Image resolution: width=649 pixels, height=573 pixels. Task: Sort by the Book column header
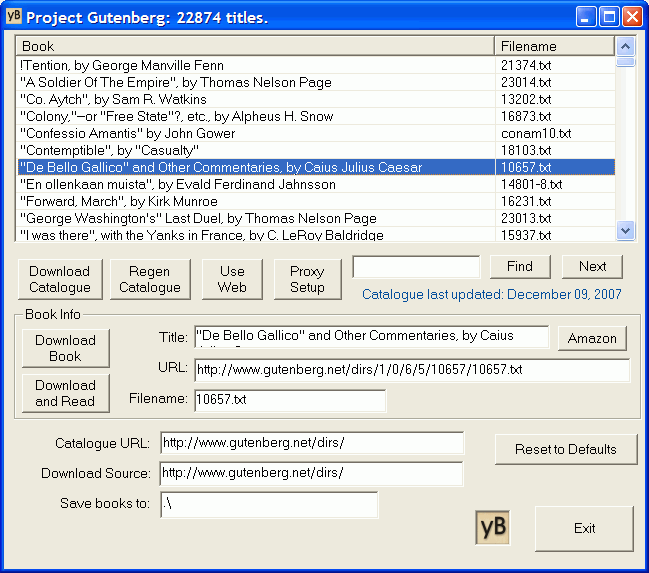255,46
